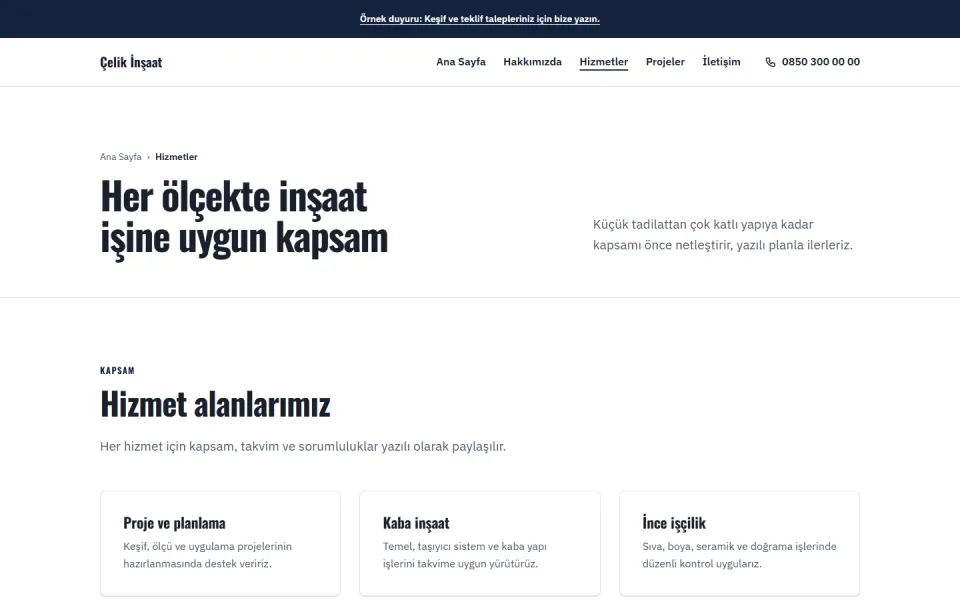960x600 pixels.
Task: Click the Ana Sayfa breadcrumb link
Action: 121,157
